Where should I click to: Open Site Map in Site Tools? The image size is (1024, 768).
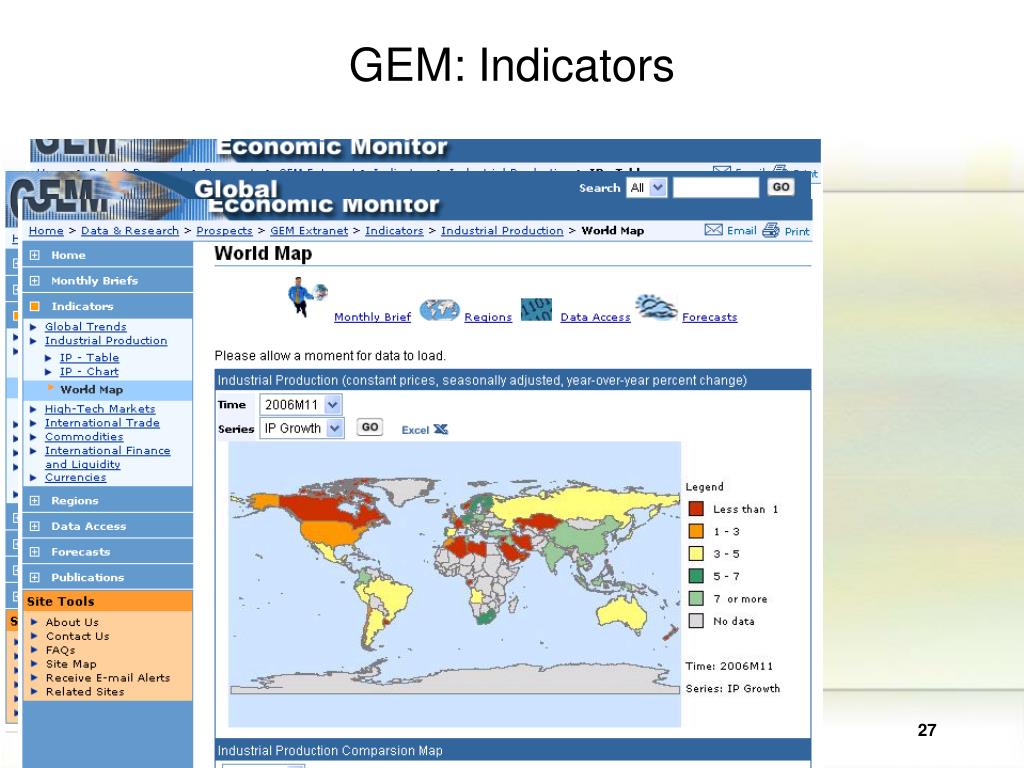coord(71,664)
